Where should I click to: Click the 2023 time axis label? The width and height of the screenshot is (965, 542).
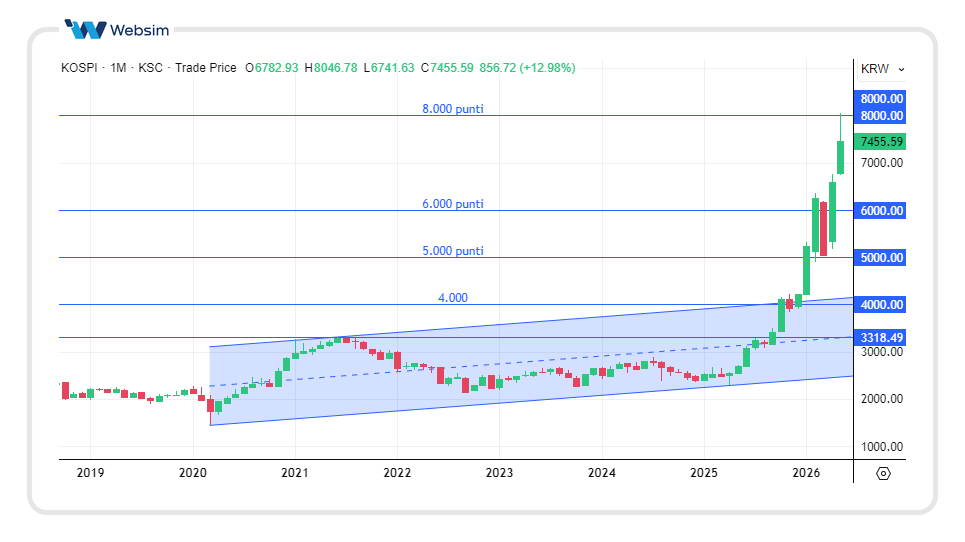[x=499, y=472]
